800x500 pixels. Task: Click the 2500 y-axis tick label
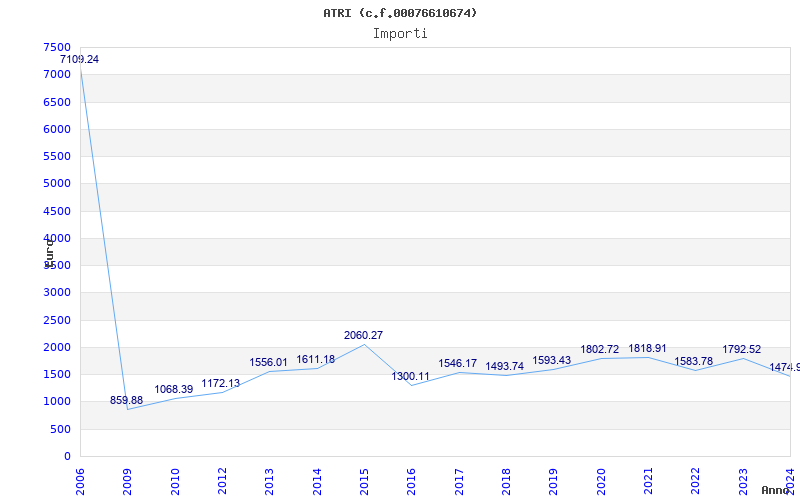pos(57,320)
